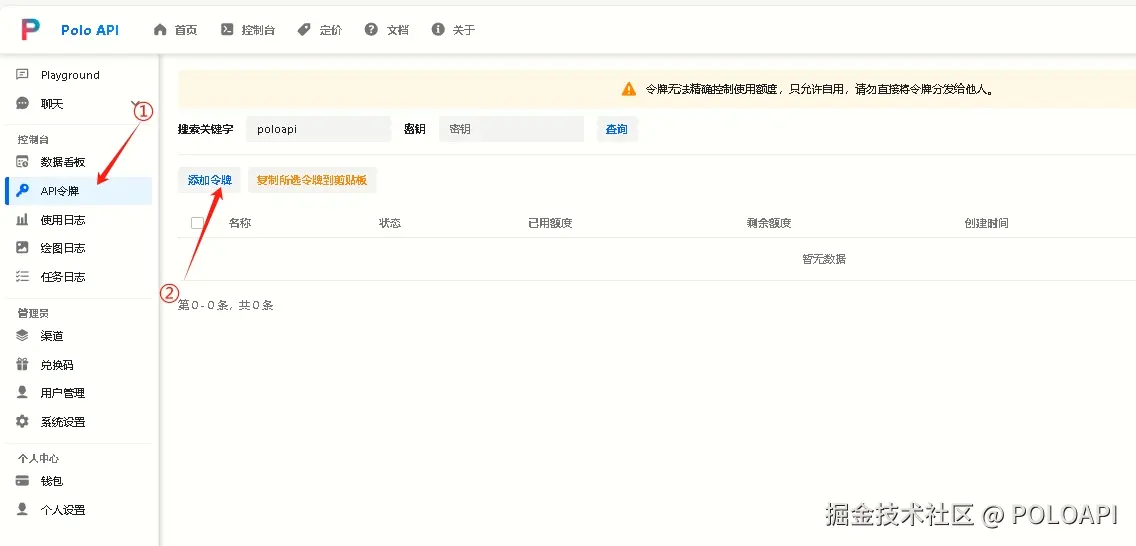
Task: Select 渠道 in the sidebar
Action: [x=78, y=335]
